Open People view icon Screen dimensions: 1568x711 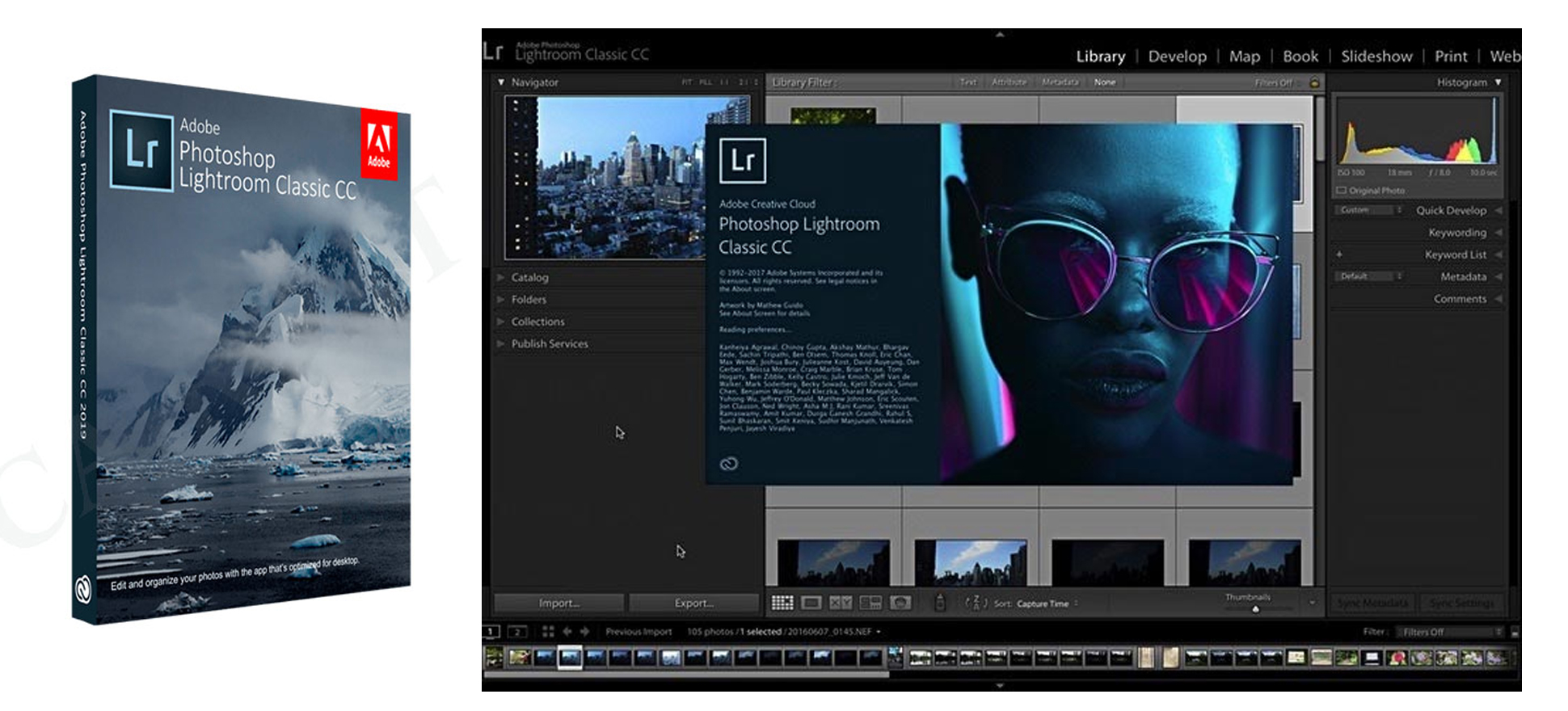[900, 603]
